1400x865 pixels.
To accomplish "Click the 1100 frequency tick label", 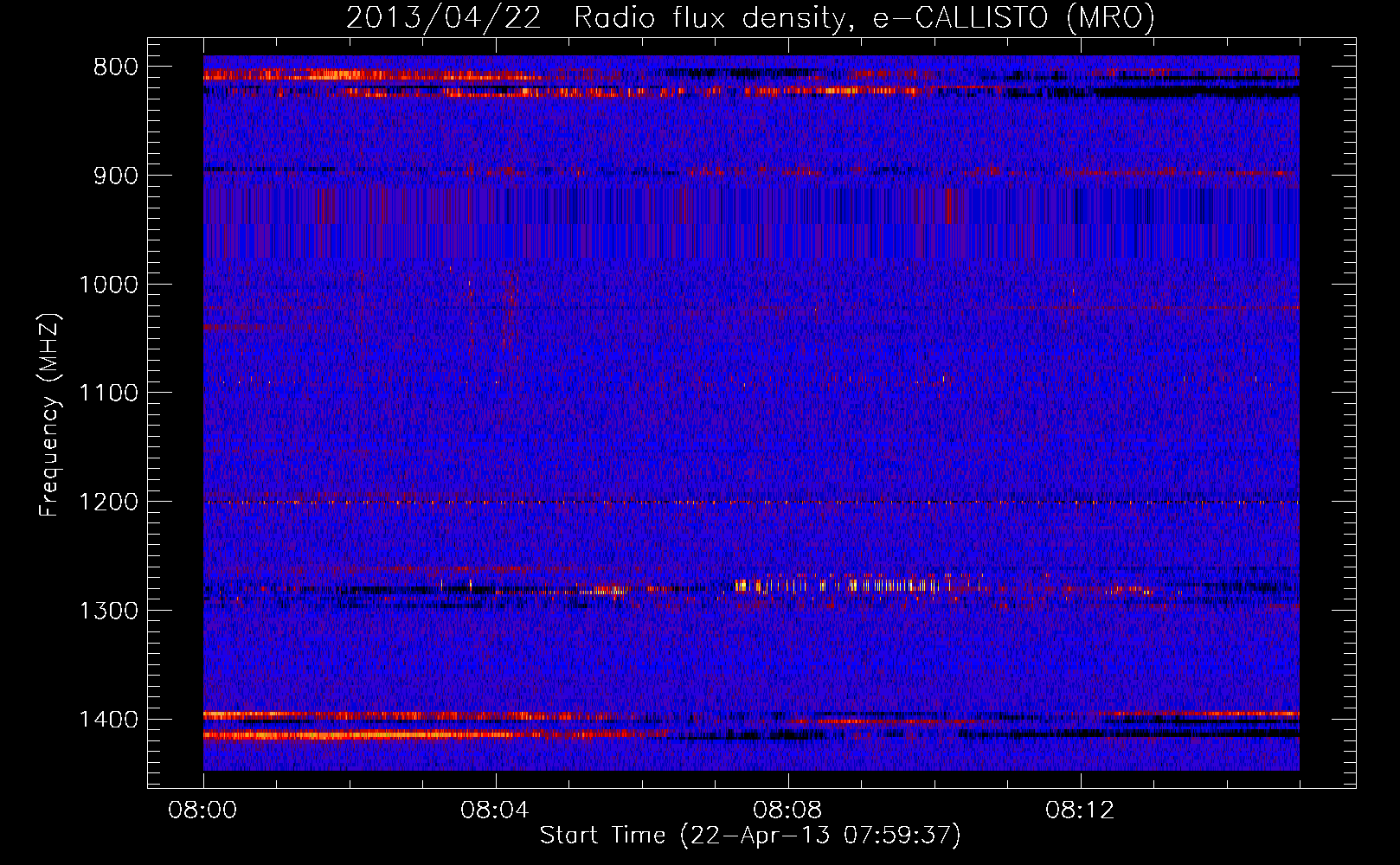I will point(108,394).
